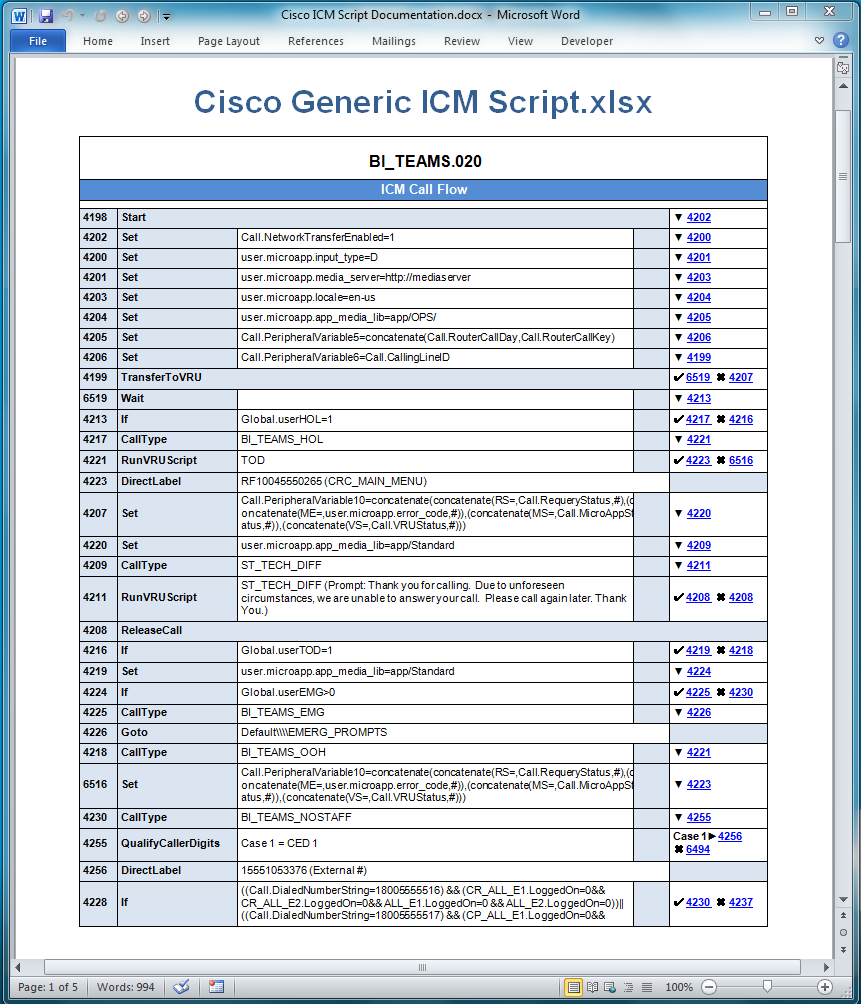This screenshot has height=1004, width=861.
Task: Click the Back navigation arrow in Quick Access
Action: [x=122, y=15]
